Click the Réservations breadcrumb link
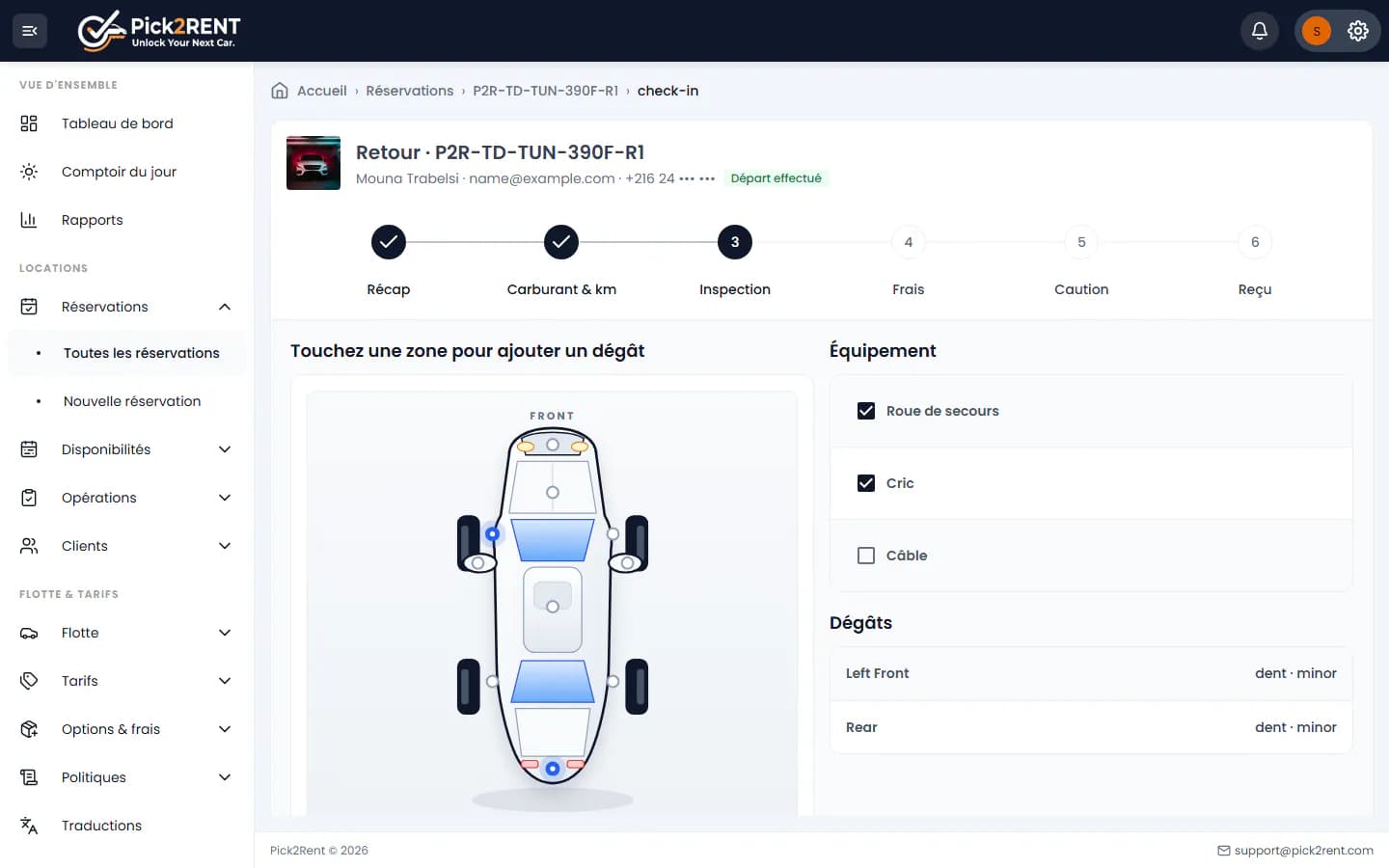 click(410, 91)
